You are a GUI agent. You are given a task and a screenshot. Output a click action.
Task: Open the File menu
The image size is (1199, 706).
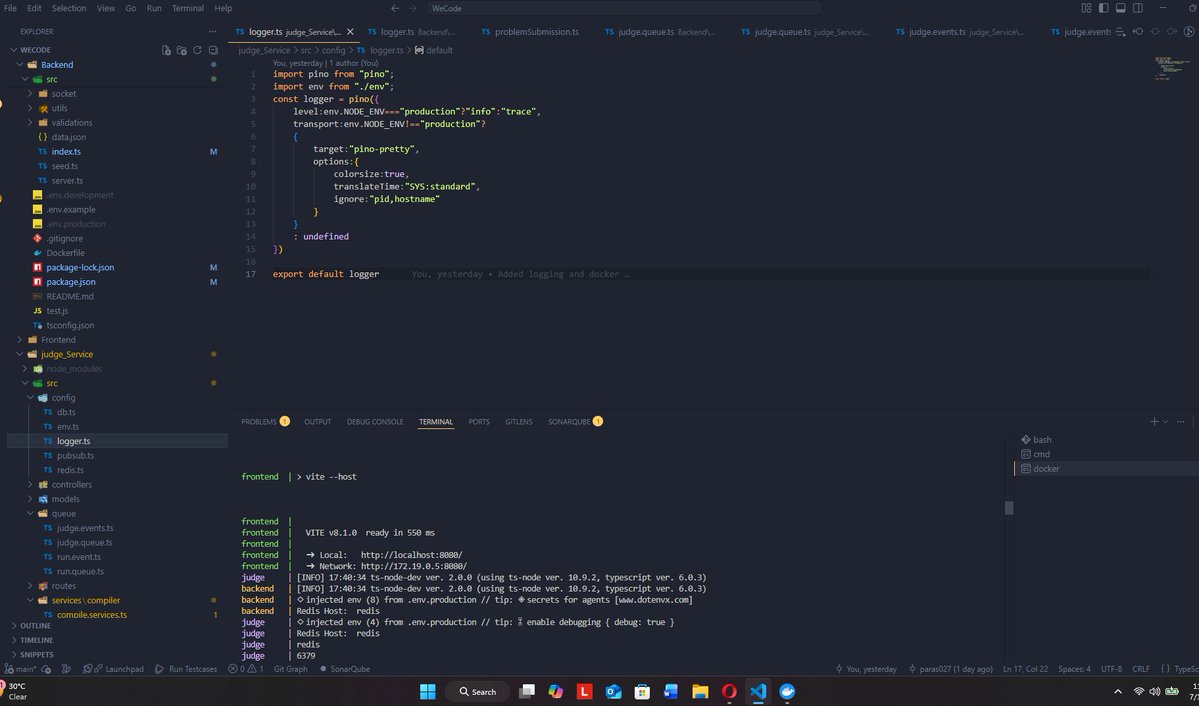click(x=11, y=8)
